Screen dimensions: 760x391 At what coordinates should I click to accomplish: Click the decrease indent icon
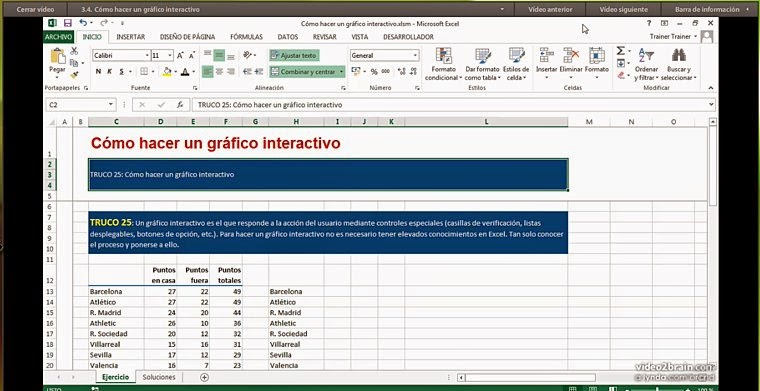click(x=247, y=71)
